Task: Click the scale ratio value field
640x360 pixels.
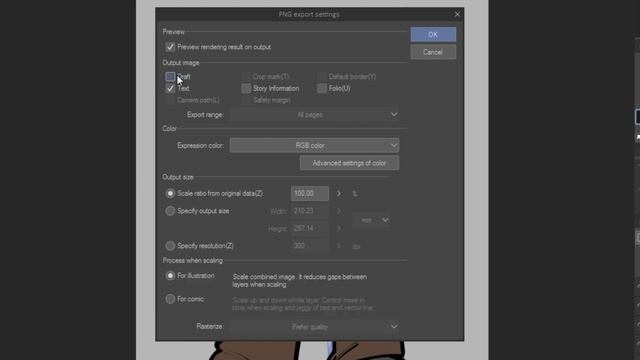Action: [x=310, y=193]
